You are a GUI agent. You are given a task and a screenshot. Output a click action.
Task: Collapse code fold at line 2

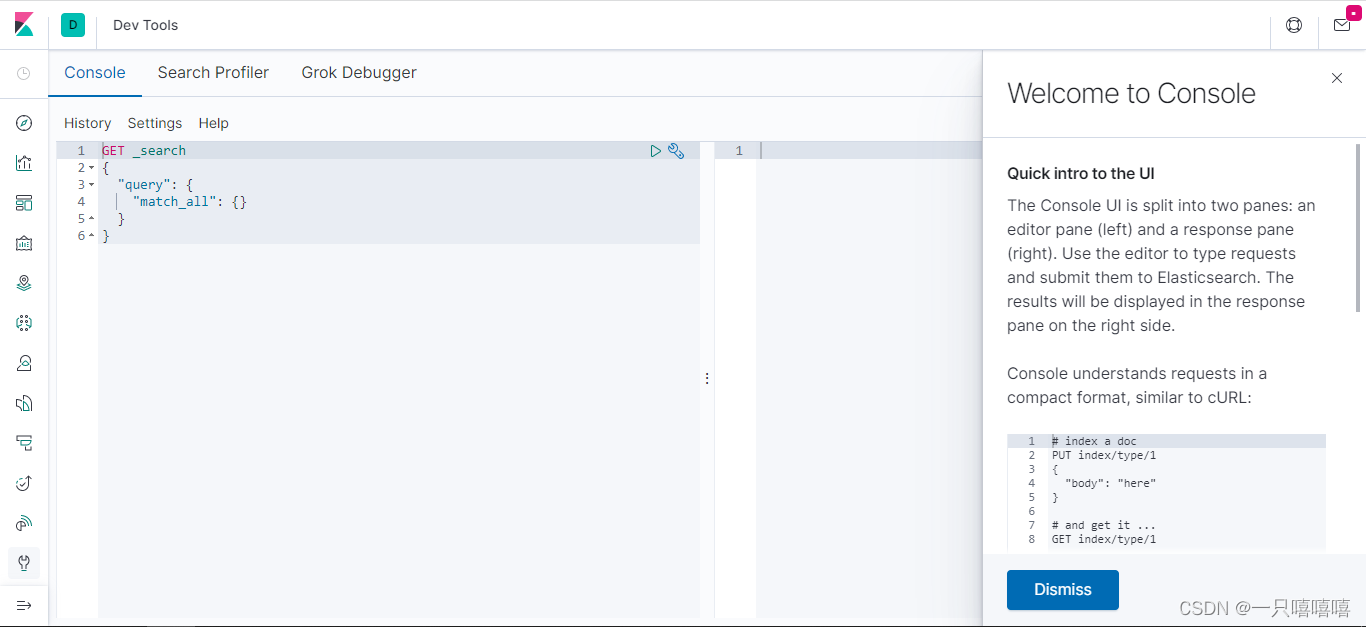[x=91, y=168]
